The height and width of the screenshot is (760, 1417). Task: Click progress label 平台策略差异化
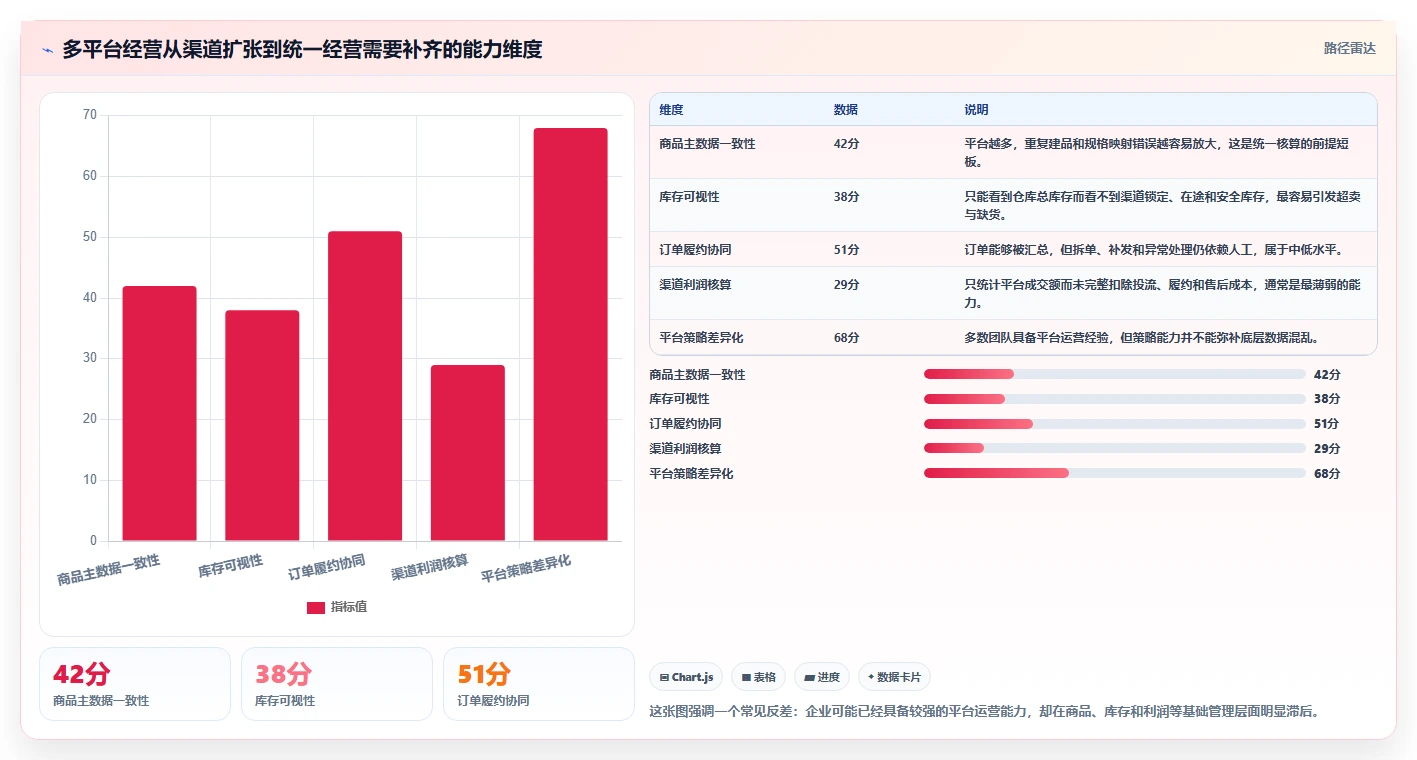pyautogui.click(x=691, y=473)
